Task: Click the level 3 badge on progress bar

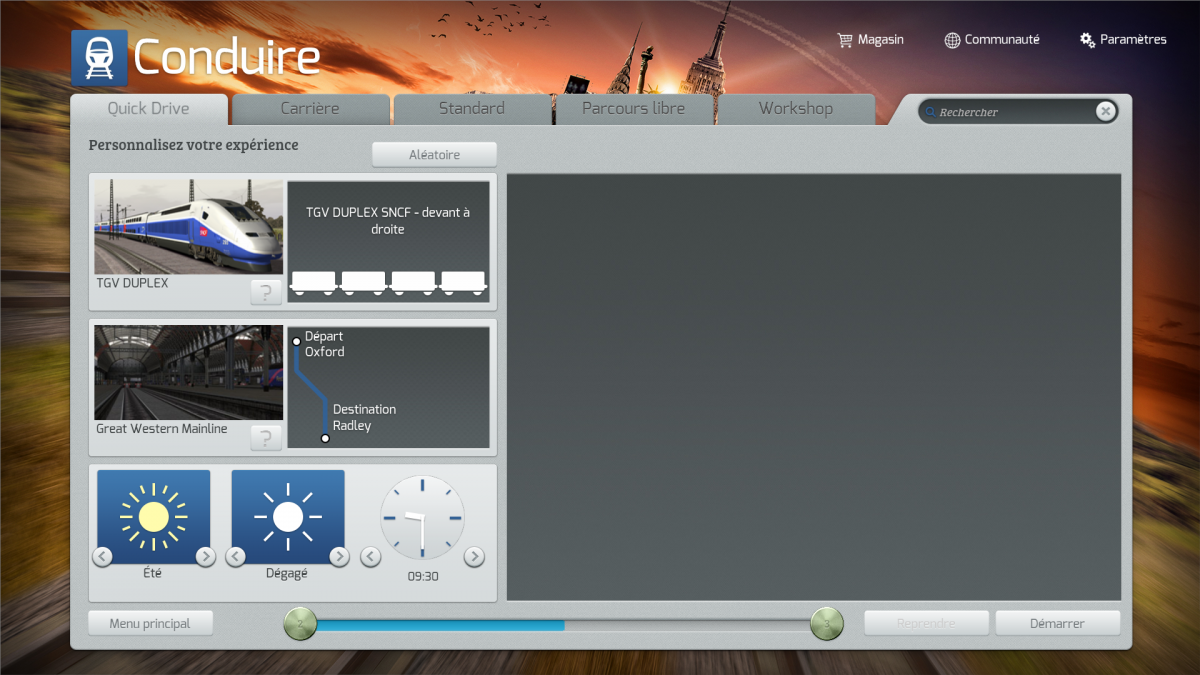Action: (827, 624)
